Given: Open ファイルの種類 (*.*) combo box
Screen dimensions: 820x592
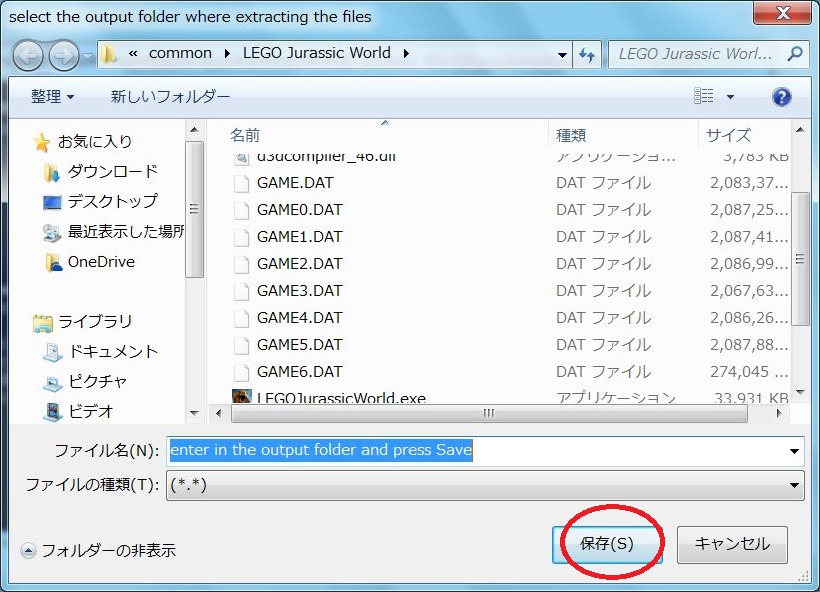Looking at the screenshot, I should tap(485, 485).
